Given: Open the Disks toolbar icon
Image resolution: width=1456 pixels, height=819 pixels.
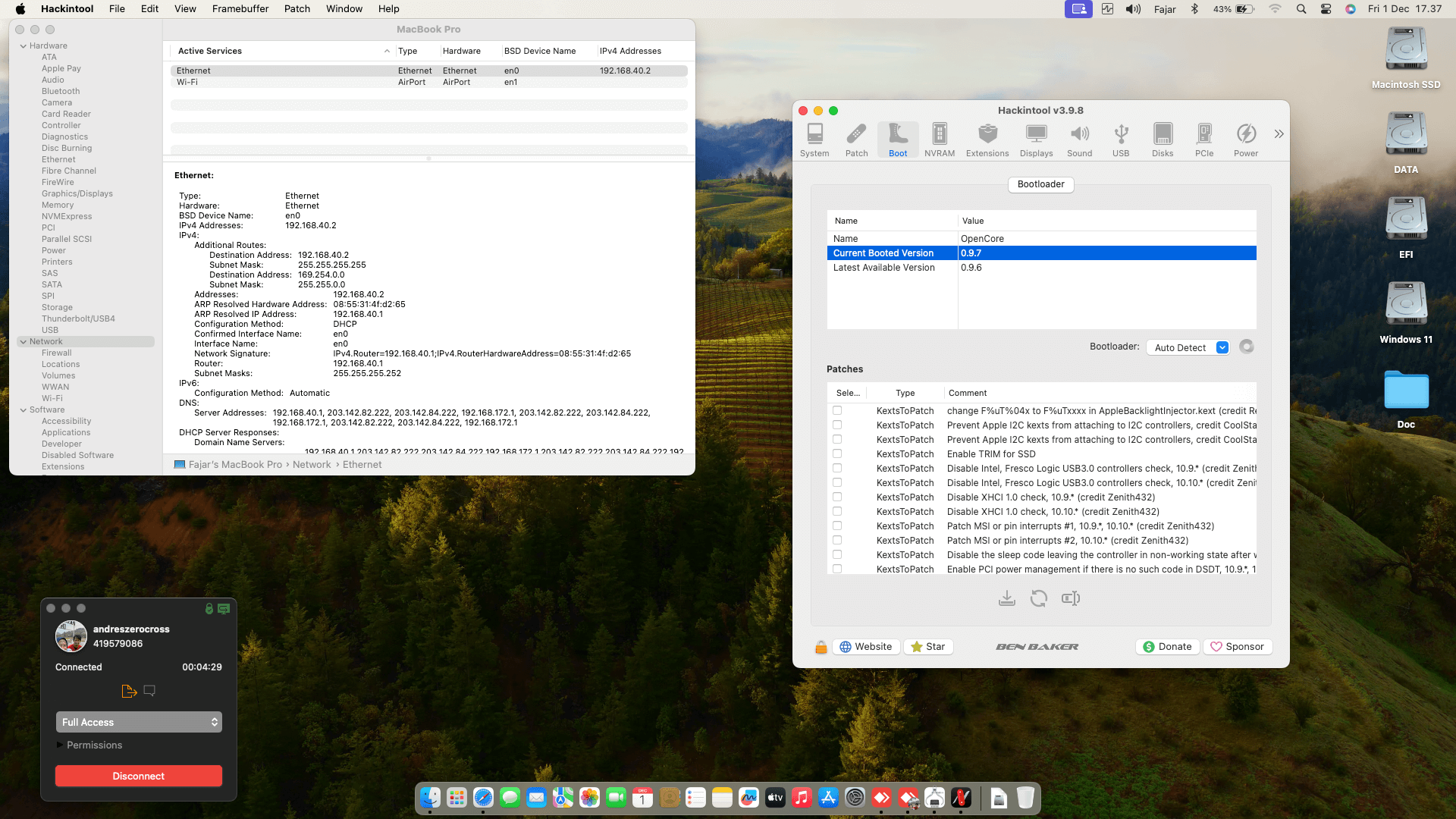Looking at the screenshot, I should 1162,140.
